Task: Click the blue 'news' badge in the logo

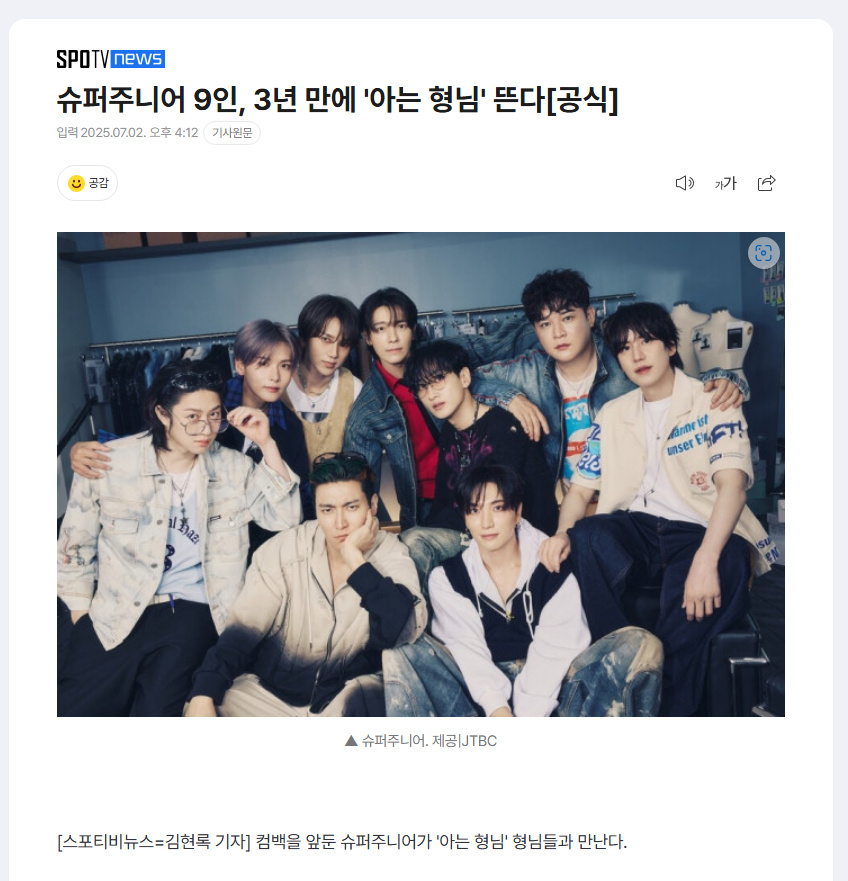Action: click(138, 58)
